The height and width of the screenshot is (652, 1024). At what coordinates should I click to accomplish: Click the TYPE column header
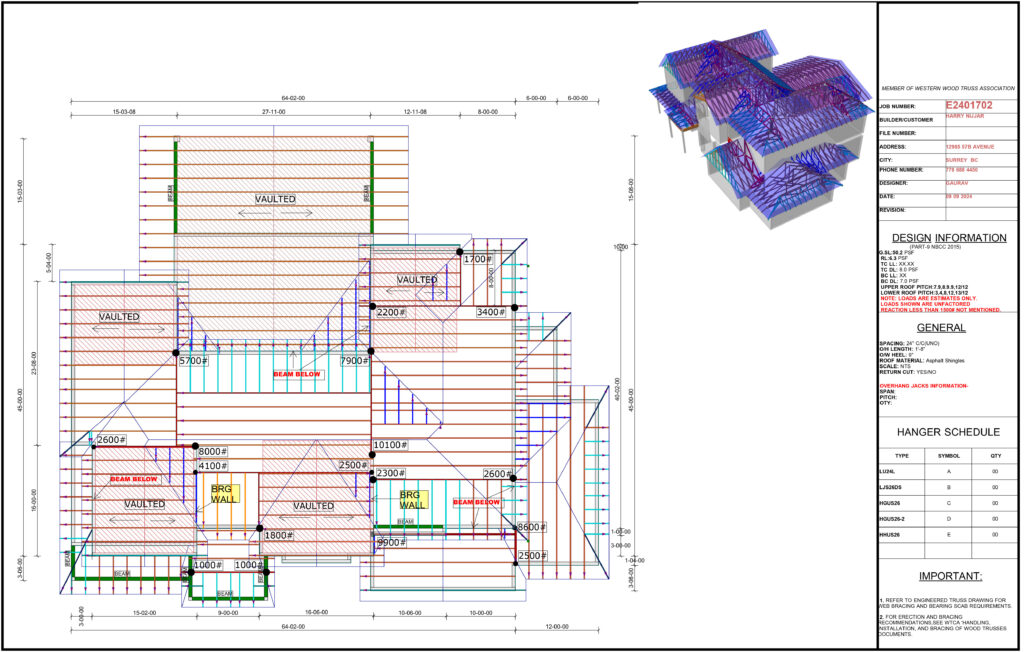(x=901, y=455)
